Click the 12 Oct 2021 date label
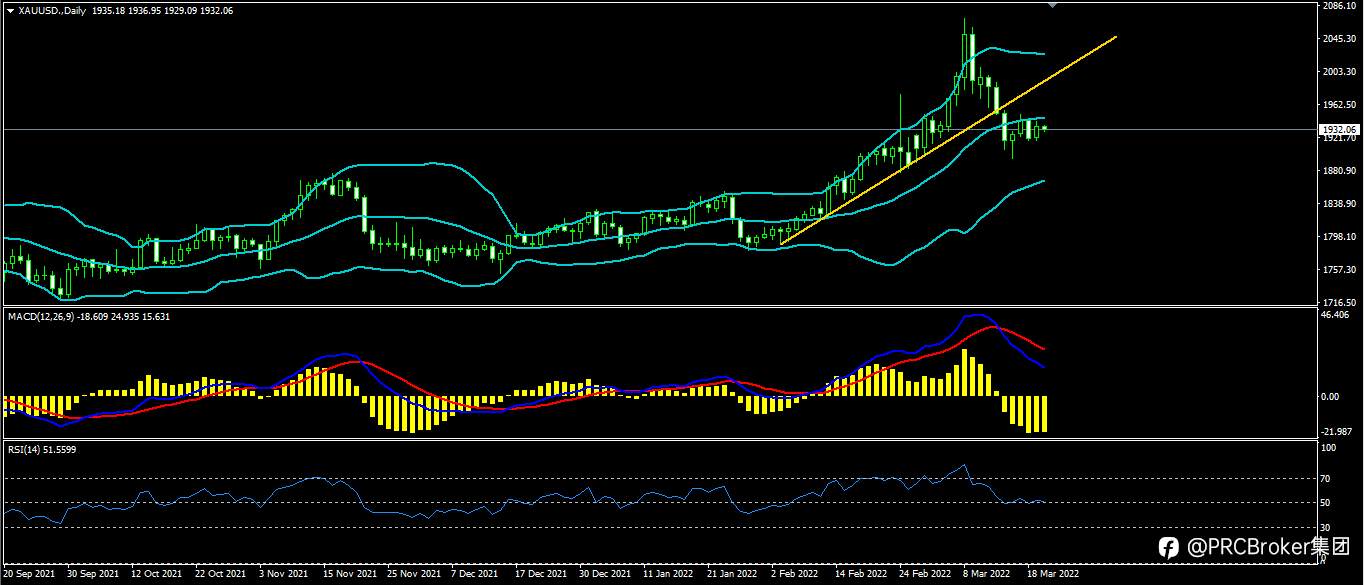This screenshot has width=1365, height=585. [x=157, y=575]
